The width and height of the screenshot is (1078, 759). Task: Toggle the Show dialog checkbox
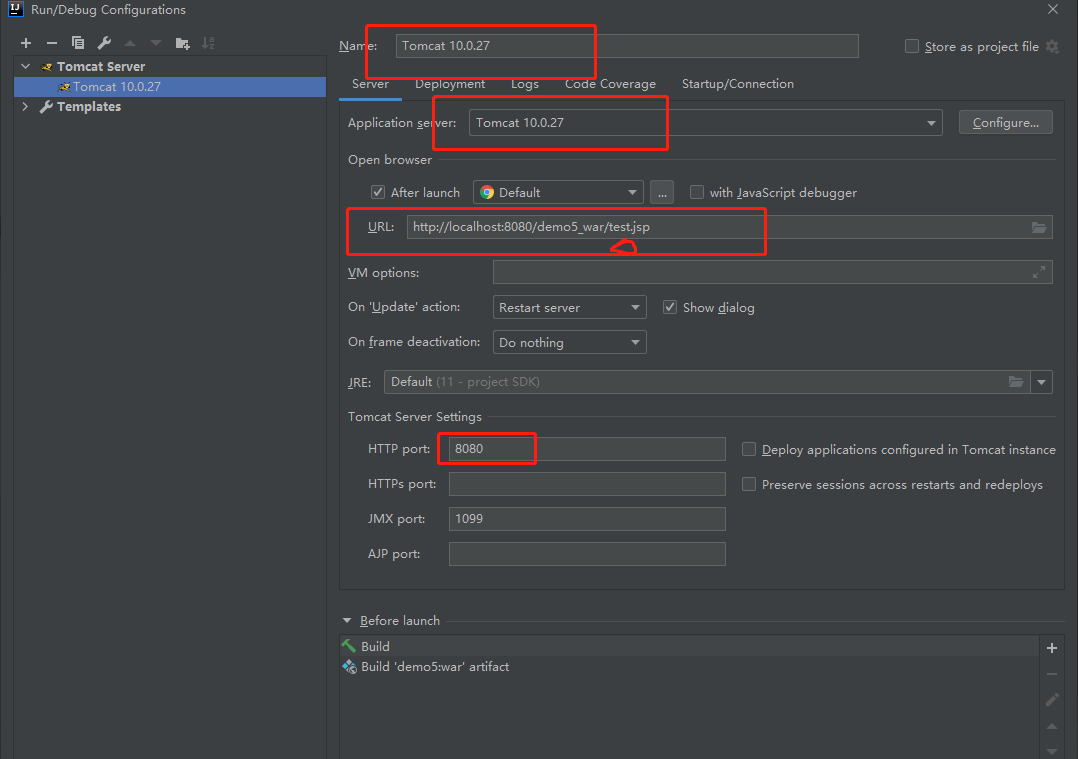670,307
